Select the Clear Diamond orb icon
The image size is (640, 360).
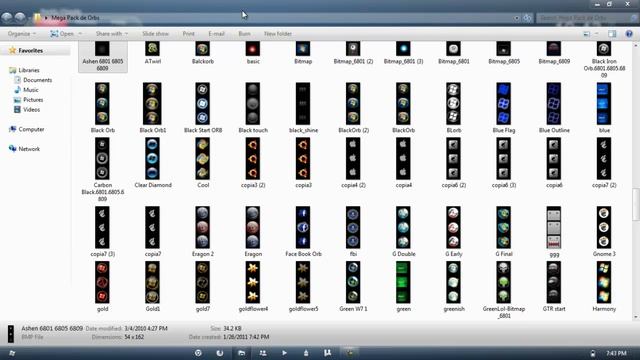click(152, 158)
